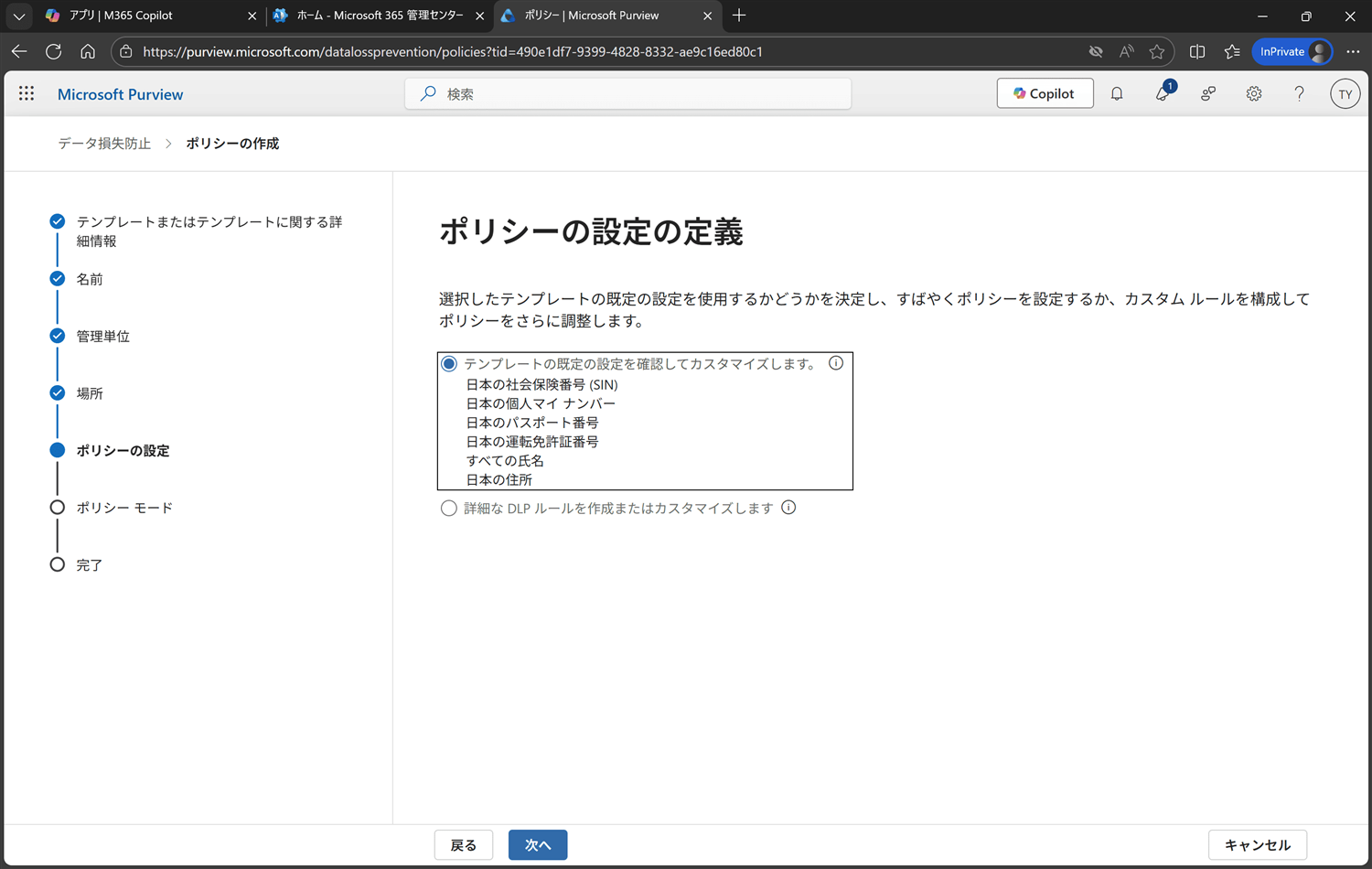Viewport: 1372px width, 869px height.
Task: Click the site info lock icon
Action: coord(126,52)
